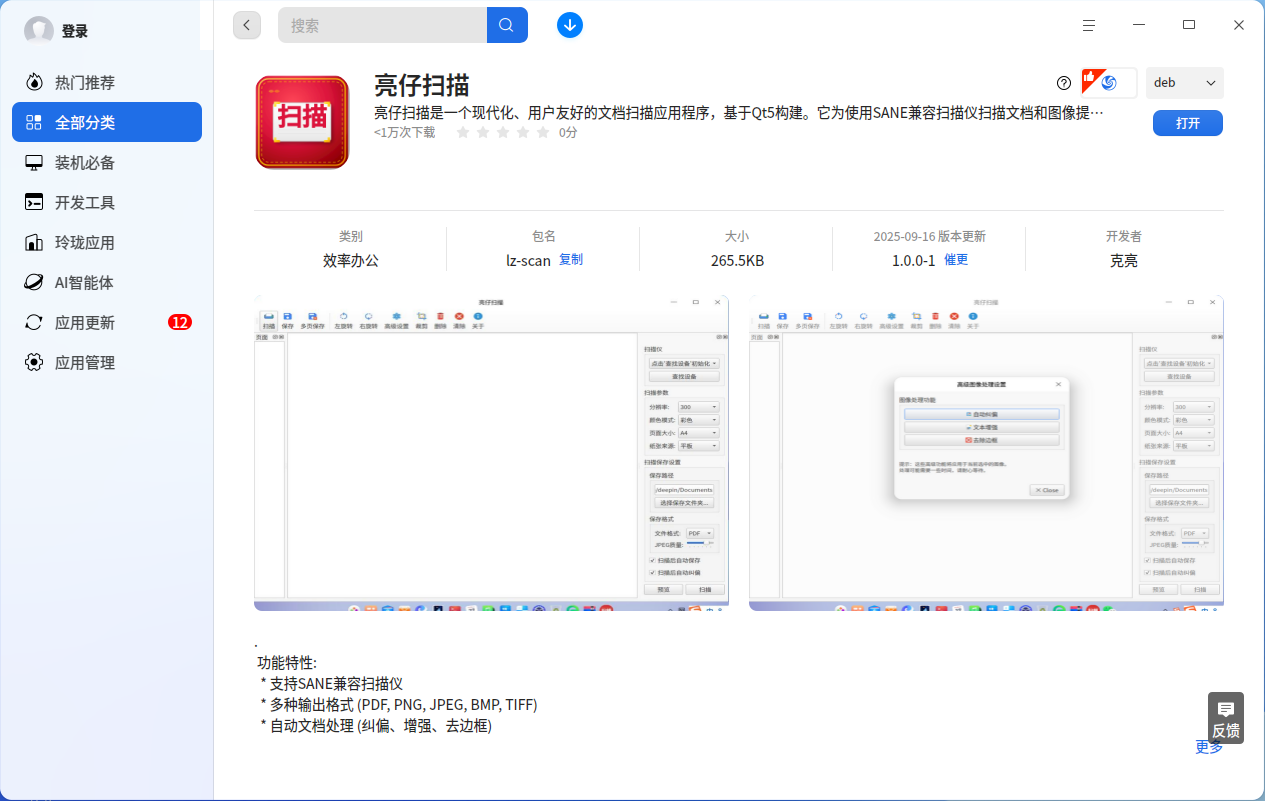Open the hamburger main menu
This screenshot has height=801, width=1265.
pos(1089,25)
